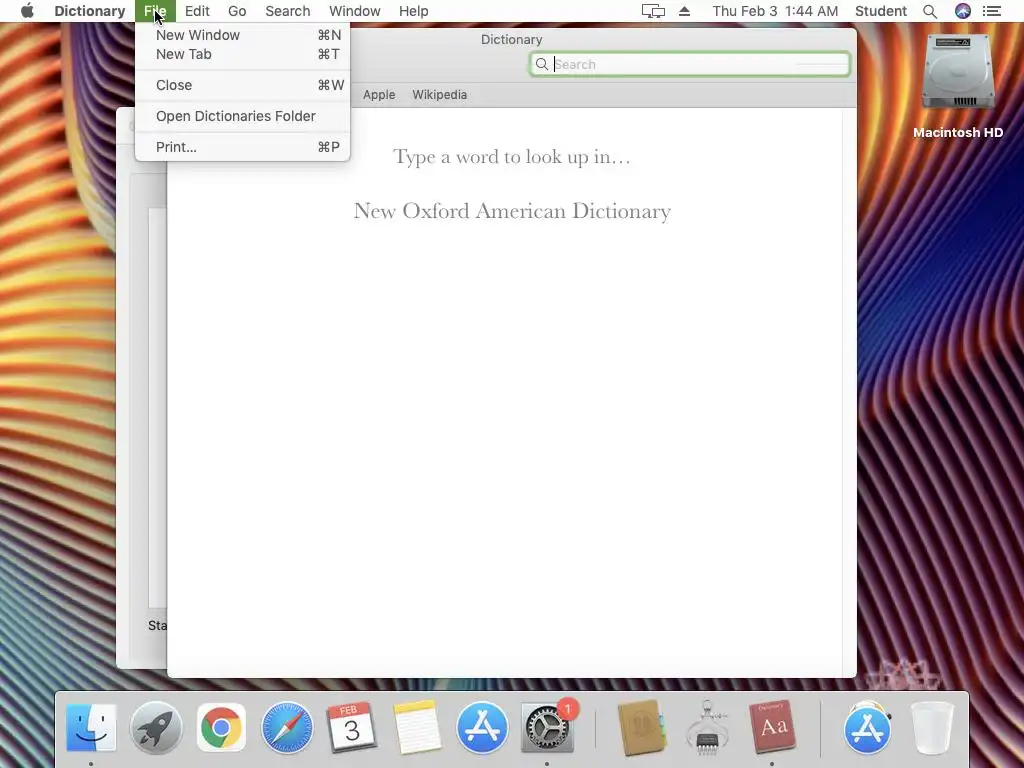
Task: Open the Apple menu icon
Action: (x=27, y=11)
